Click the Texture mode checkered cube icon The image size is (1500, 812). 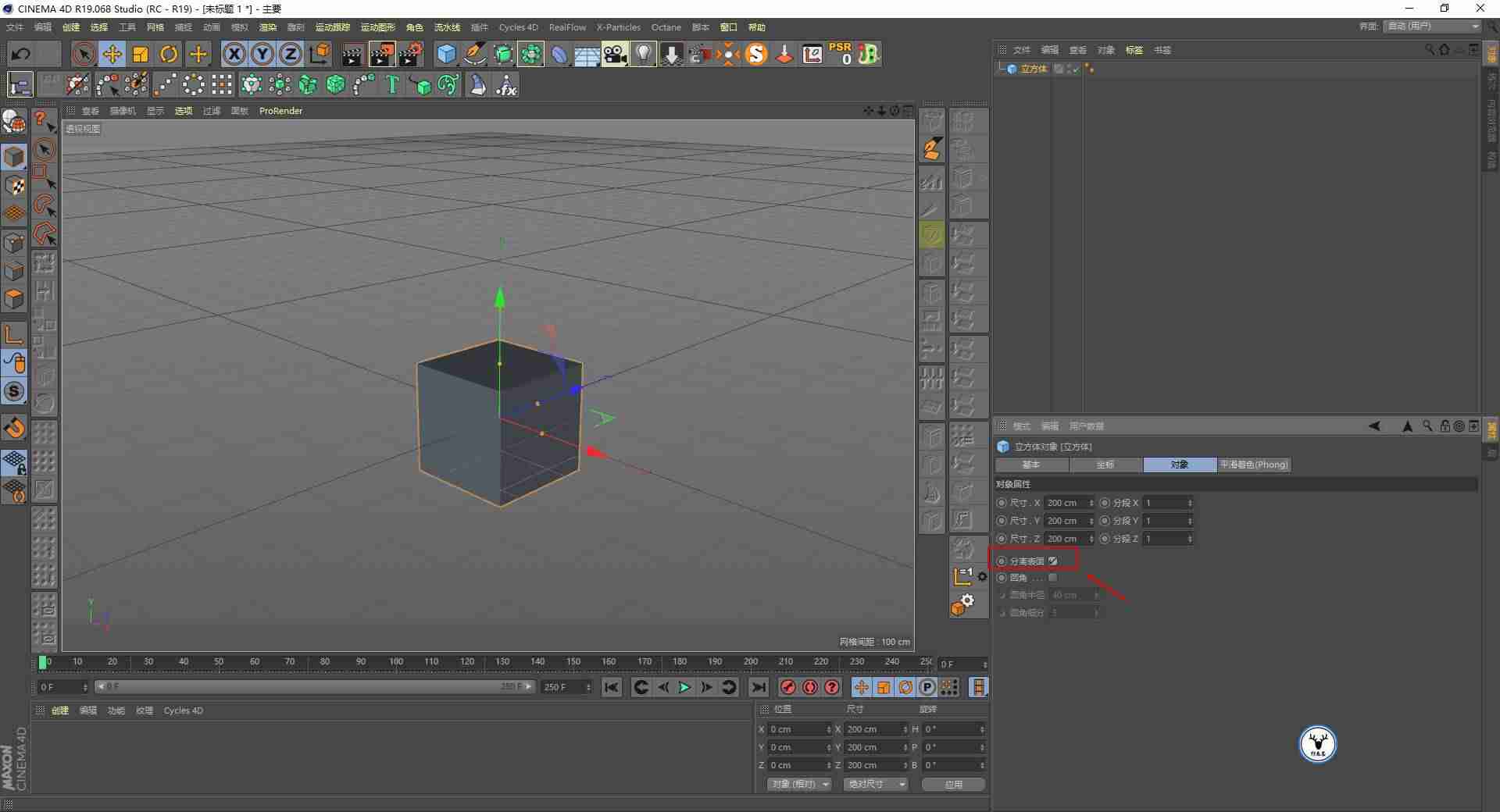click(x=14, y=185)
